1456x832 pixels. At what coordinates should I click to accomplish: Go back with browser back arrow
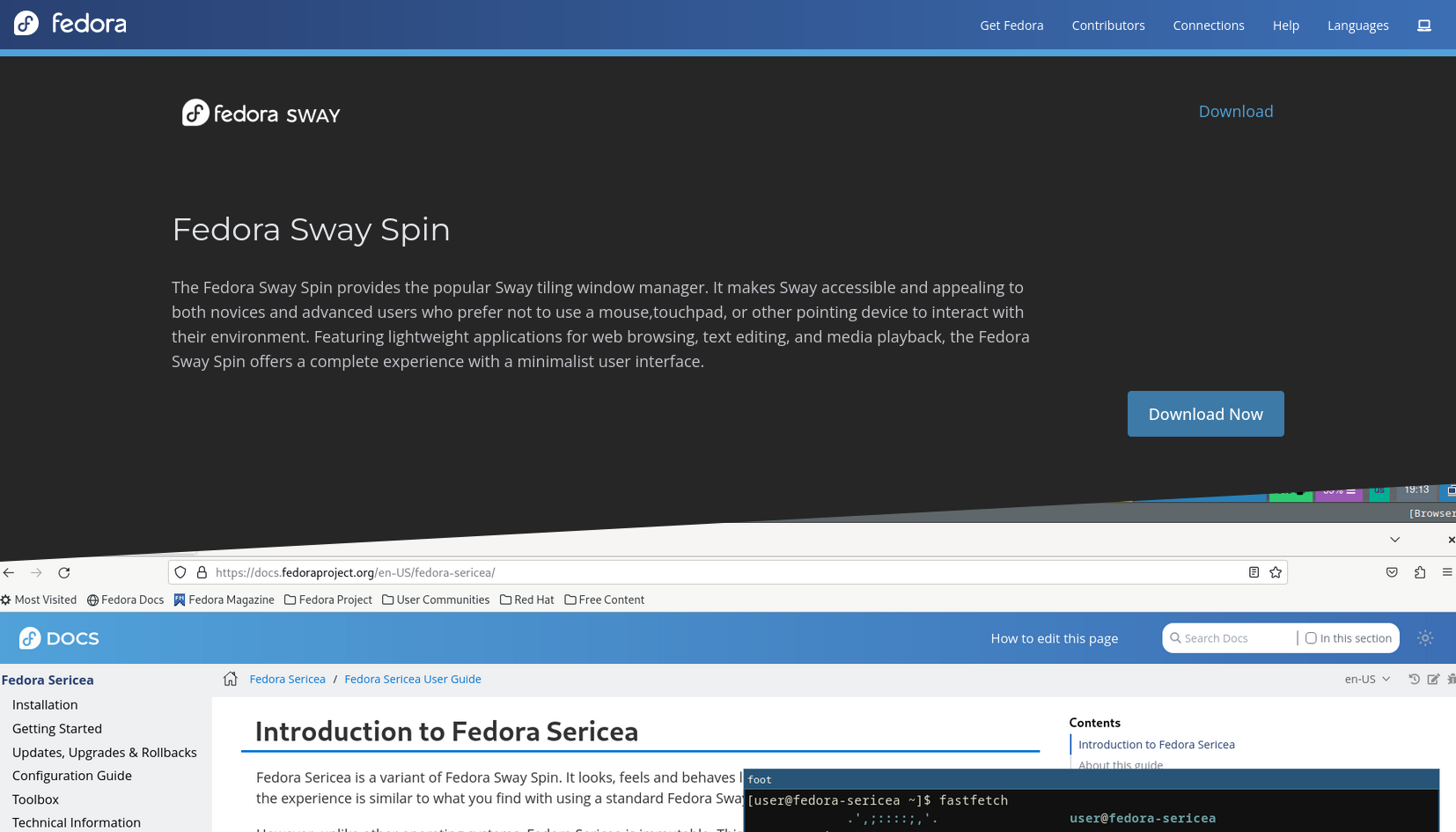tap(9, 572)
